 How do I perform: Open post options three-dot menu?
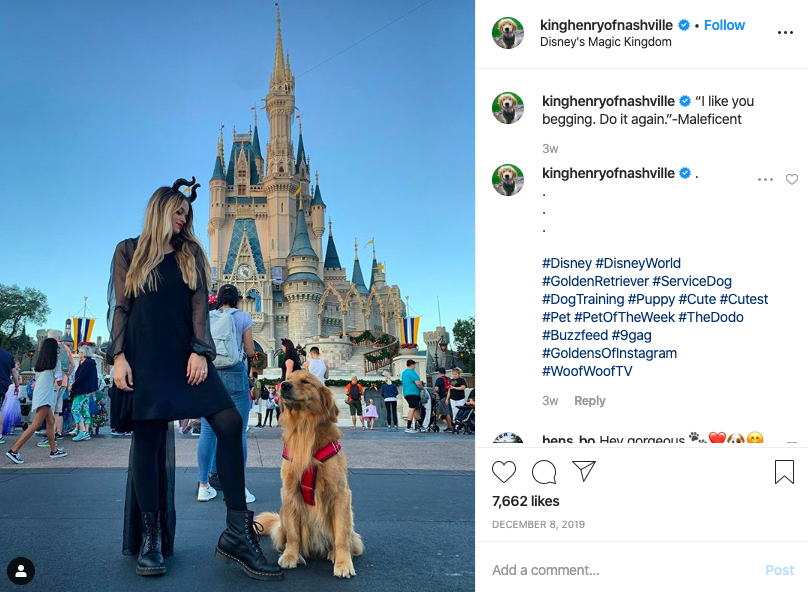pyautogui.click(x=785, y=32)
